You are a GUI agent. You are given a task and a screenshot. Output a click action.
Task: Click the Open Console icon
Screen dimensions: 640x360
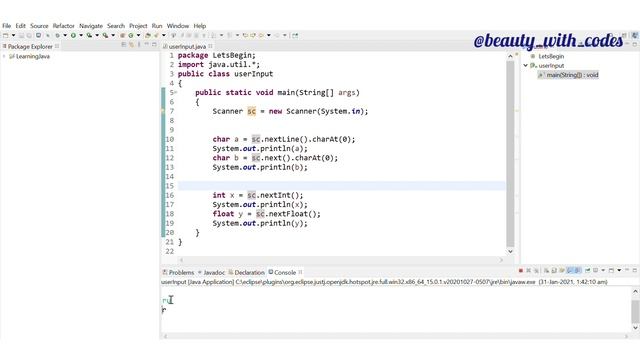click(611, 271)
